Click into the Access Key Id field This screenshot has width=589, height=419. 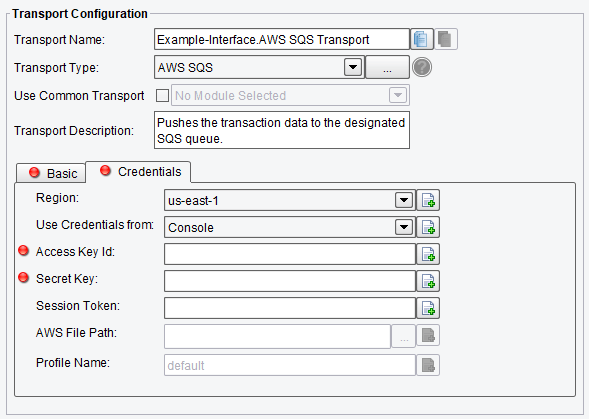coord(290,254)
